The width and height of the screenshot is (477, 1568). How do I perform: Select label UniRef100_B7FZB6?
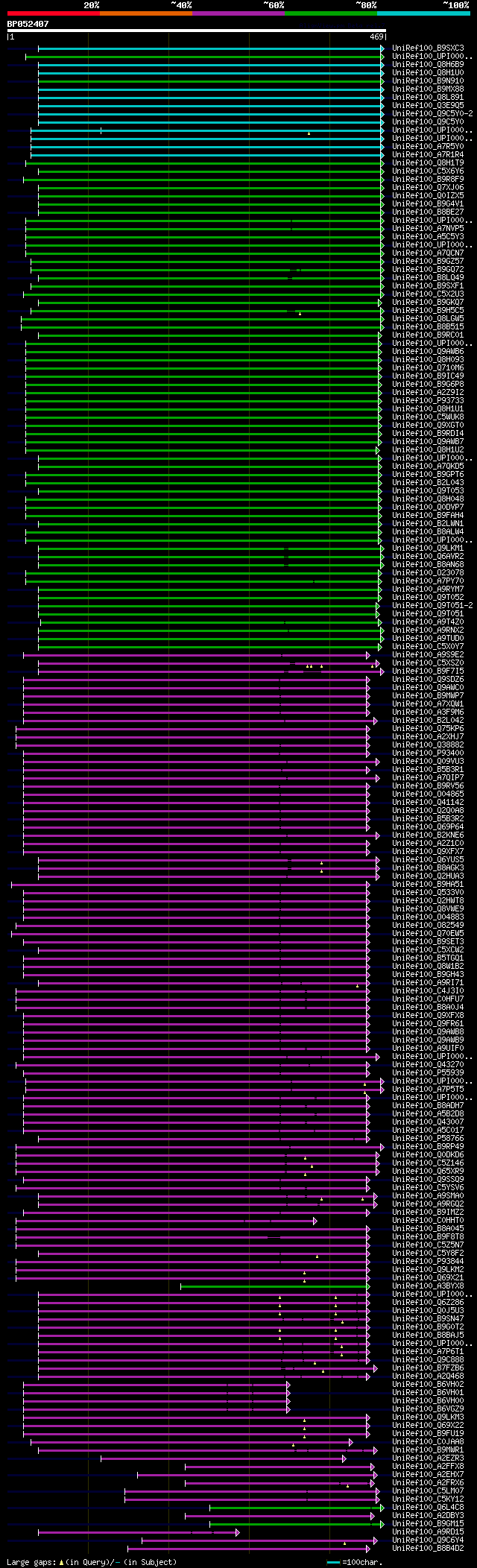(x=428, y=1368)
